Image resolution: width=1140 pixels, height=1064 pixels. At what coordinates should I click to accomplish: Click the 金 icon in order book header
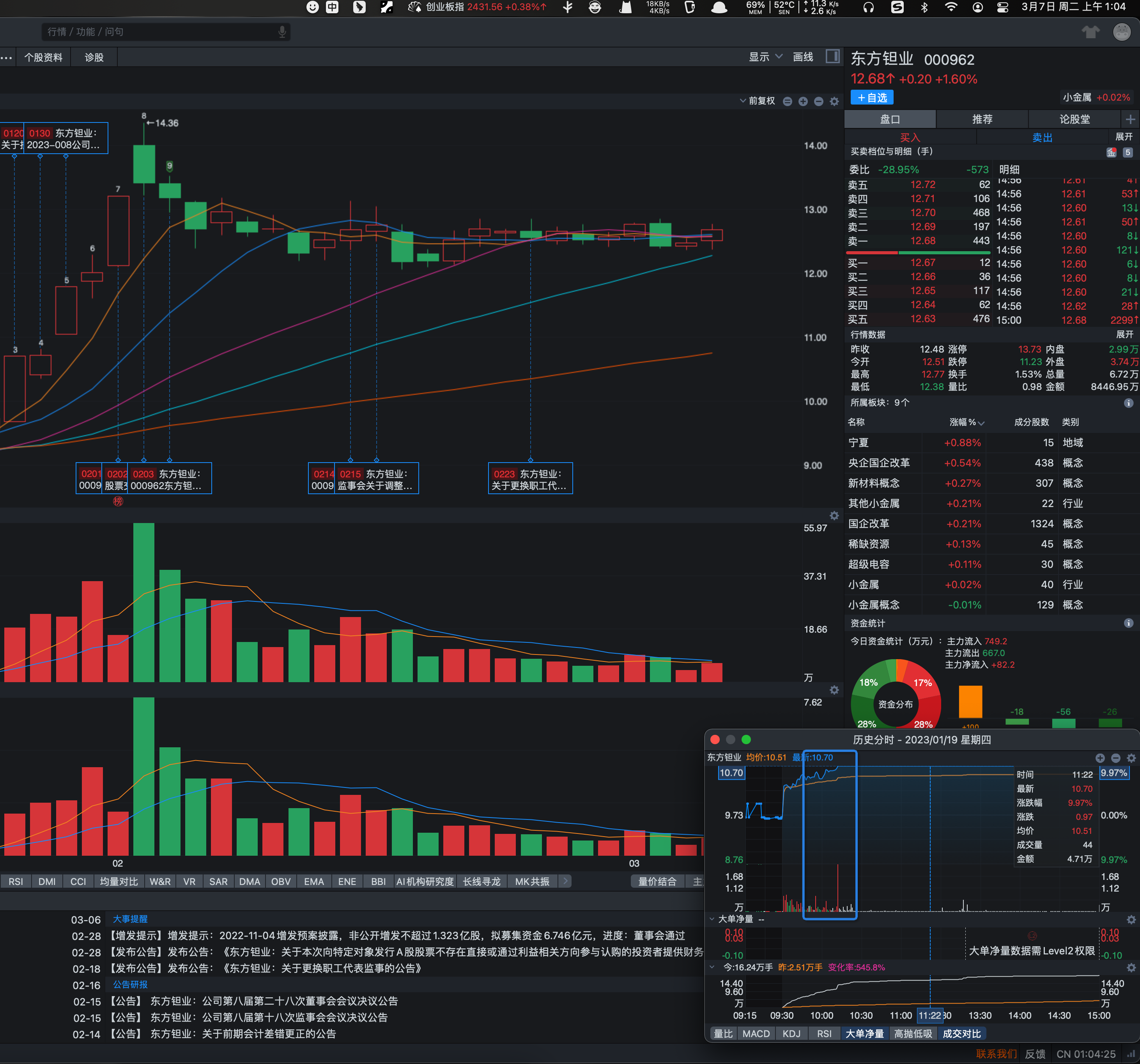click(1111, 153)
